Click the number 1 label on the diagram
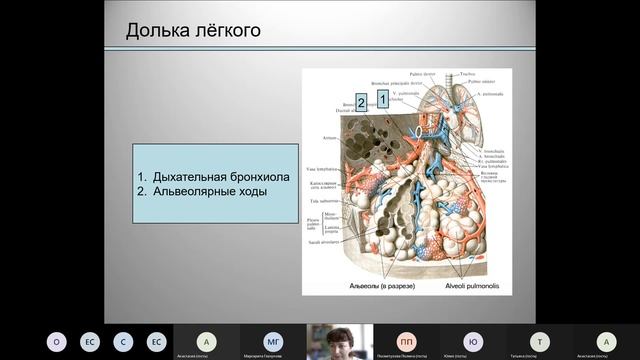This screenshot has height=360, width=640. click(x=382, y=99)
